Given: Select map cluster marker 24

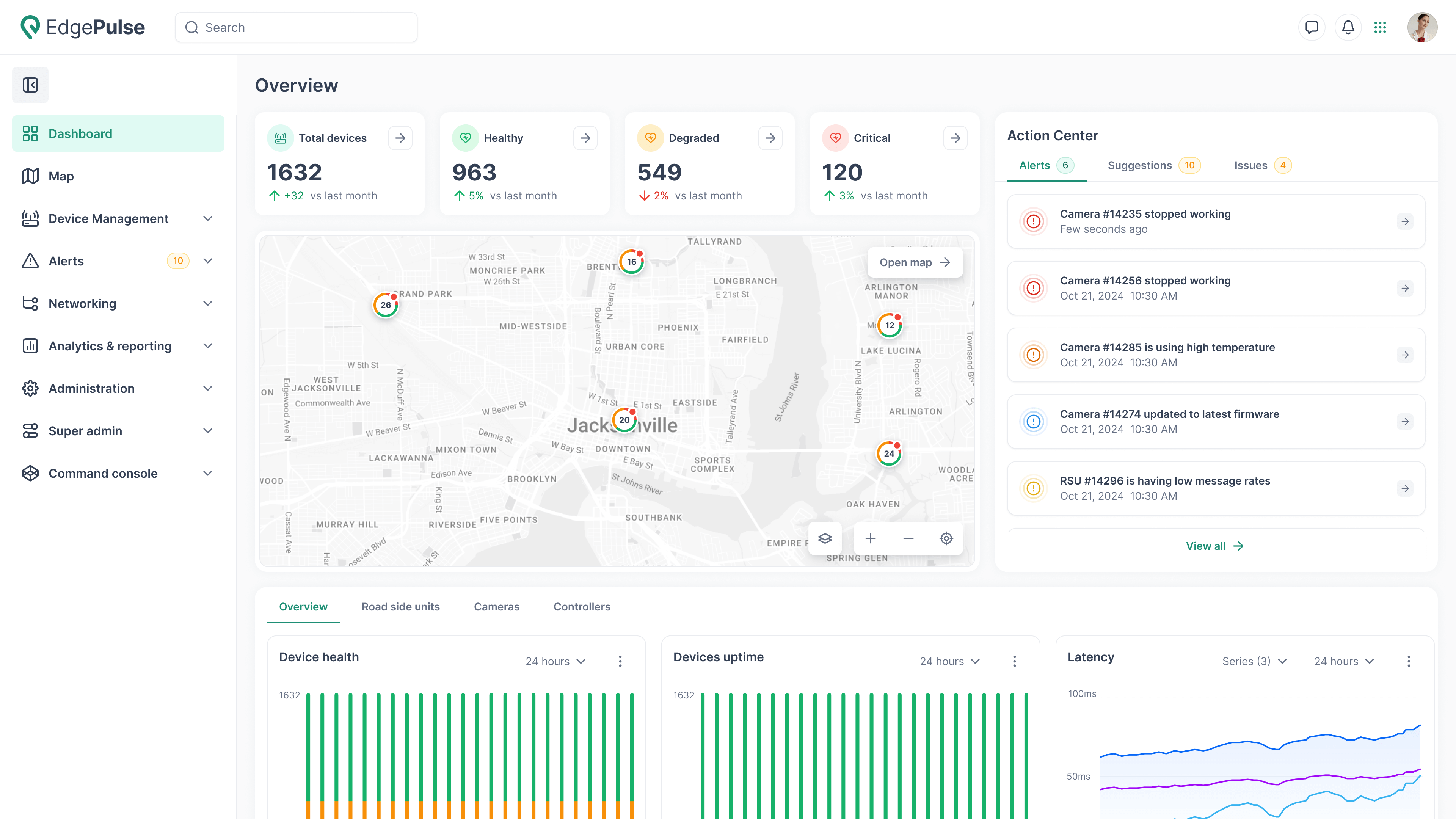Looking at the screenshot, I should 889,453.
